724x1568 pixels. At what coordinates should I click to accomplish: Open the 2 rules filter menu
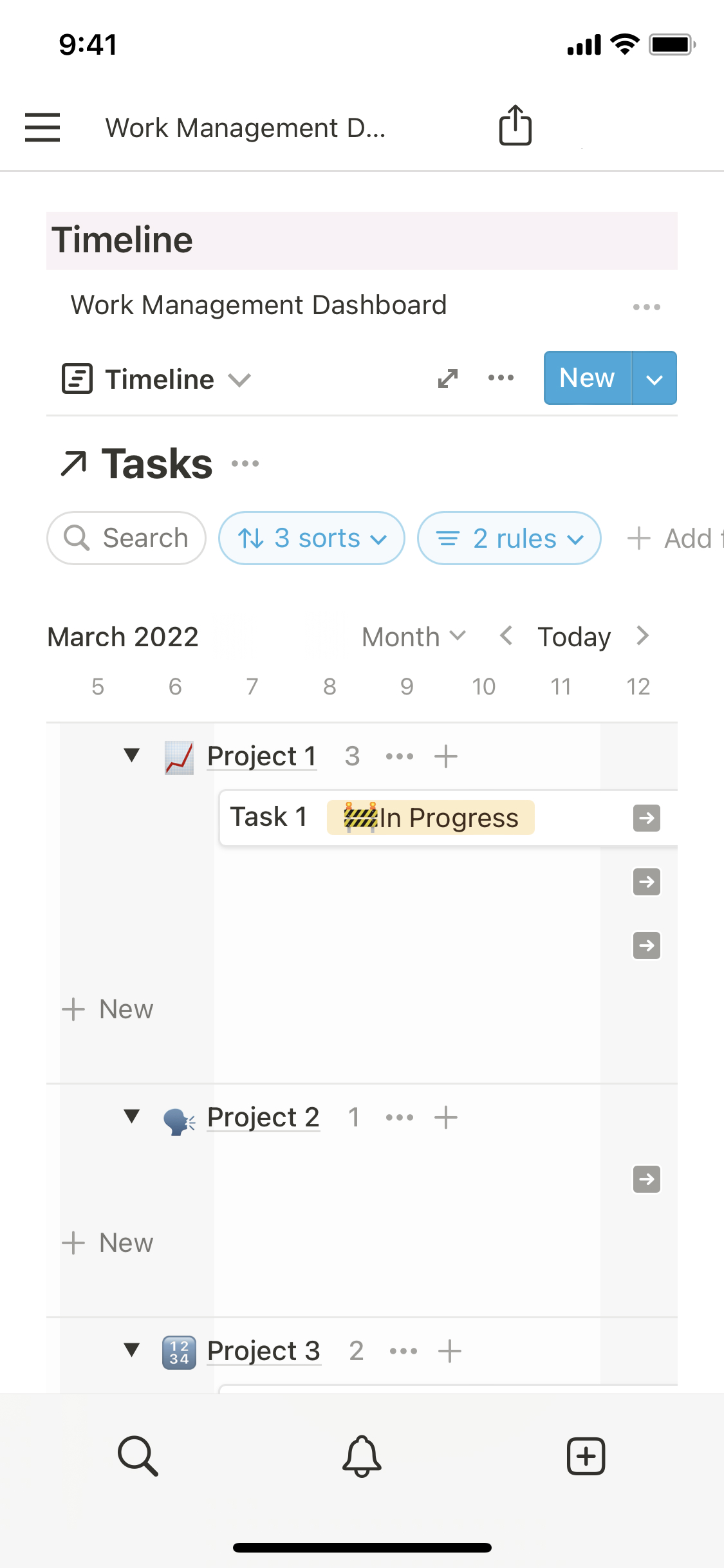point(509,538)
